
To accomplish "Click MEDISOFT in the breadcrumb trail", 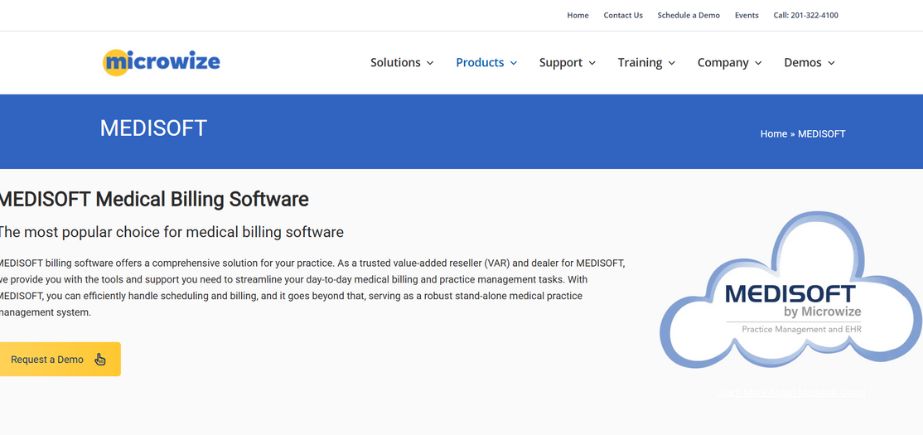I will click(821, 134).
